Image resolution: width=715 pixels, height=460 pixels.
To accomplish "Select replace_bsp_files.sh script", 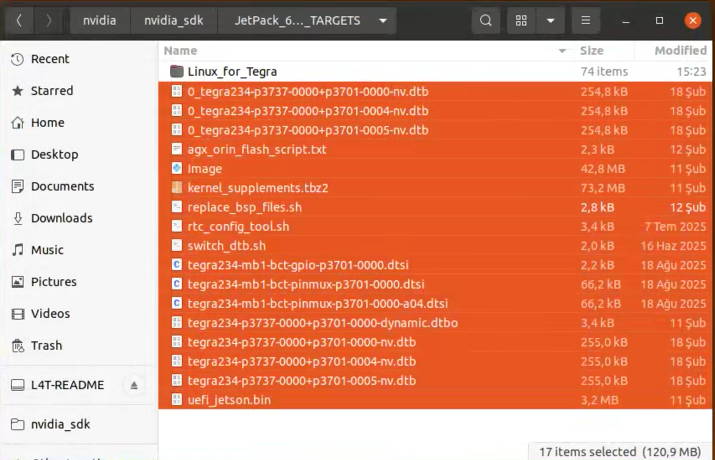I will pyautogui.click(x=435, y=207).
